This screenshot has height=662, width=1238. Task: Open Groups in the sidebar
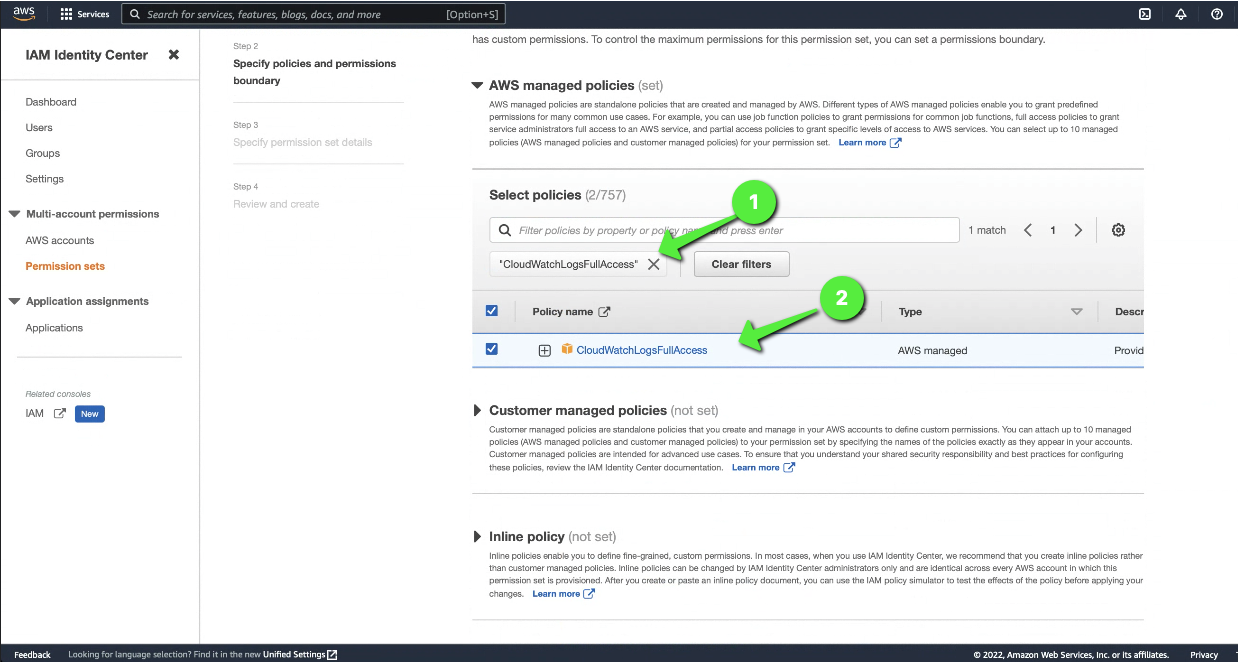43,153
